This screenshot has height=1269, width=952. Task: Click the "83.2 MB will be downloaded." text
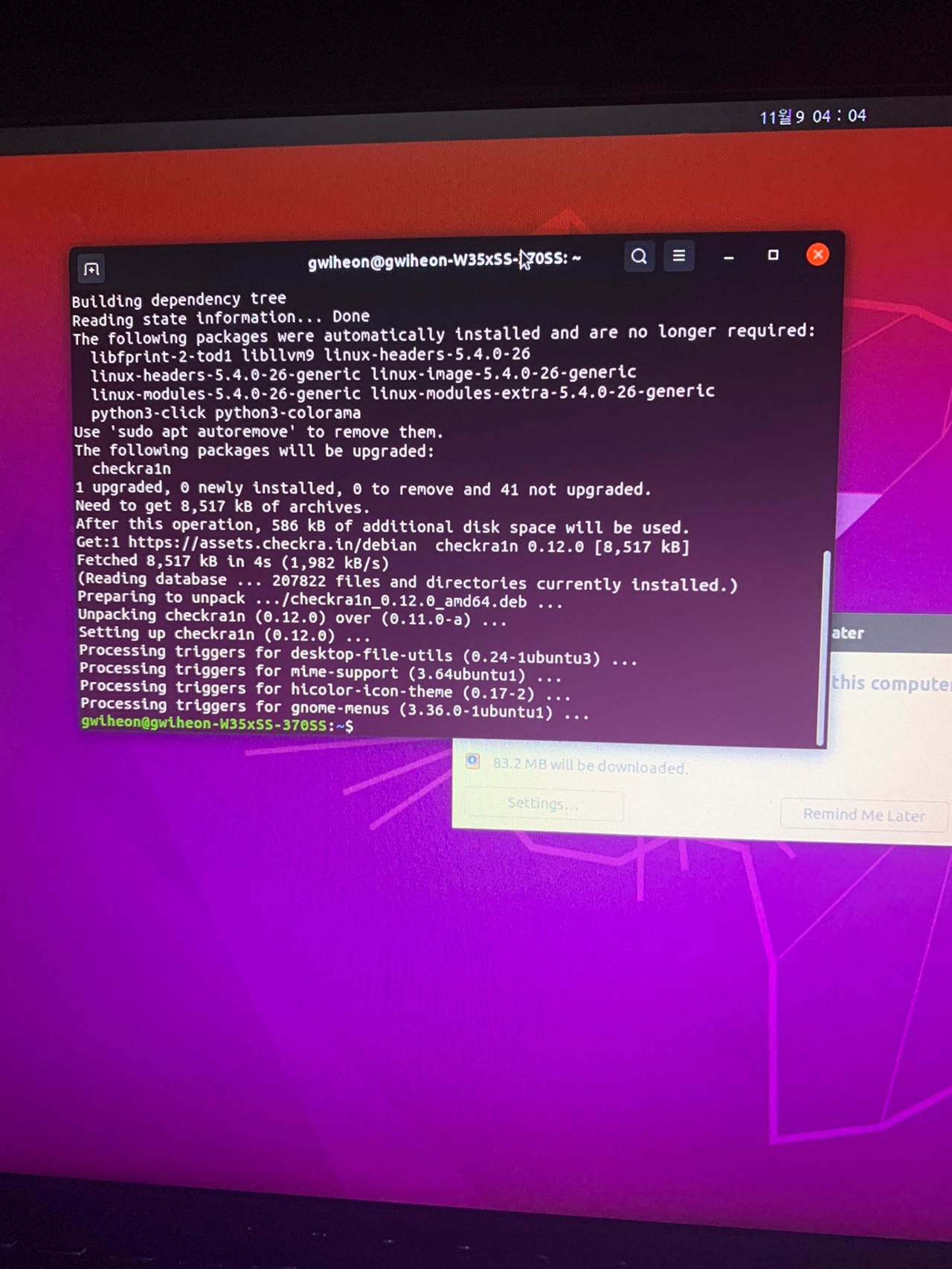pyautogui.click(x=591, y=765)
